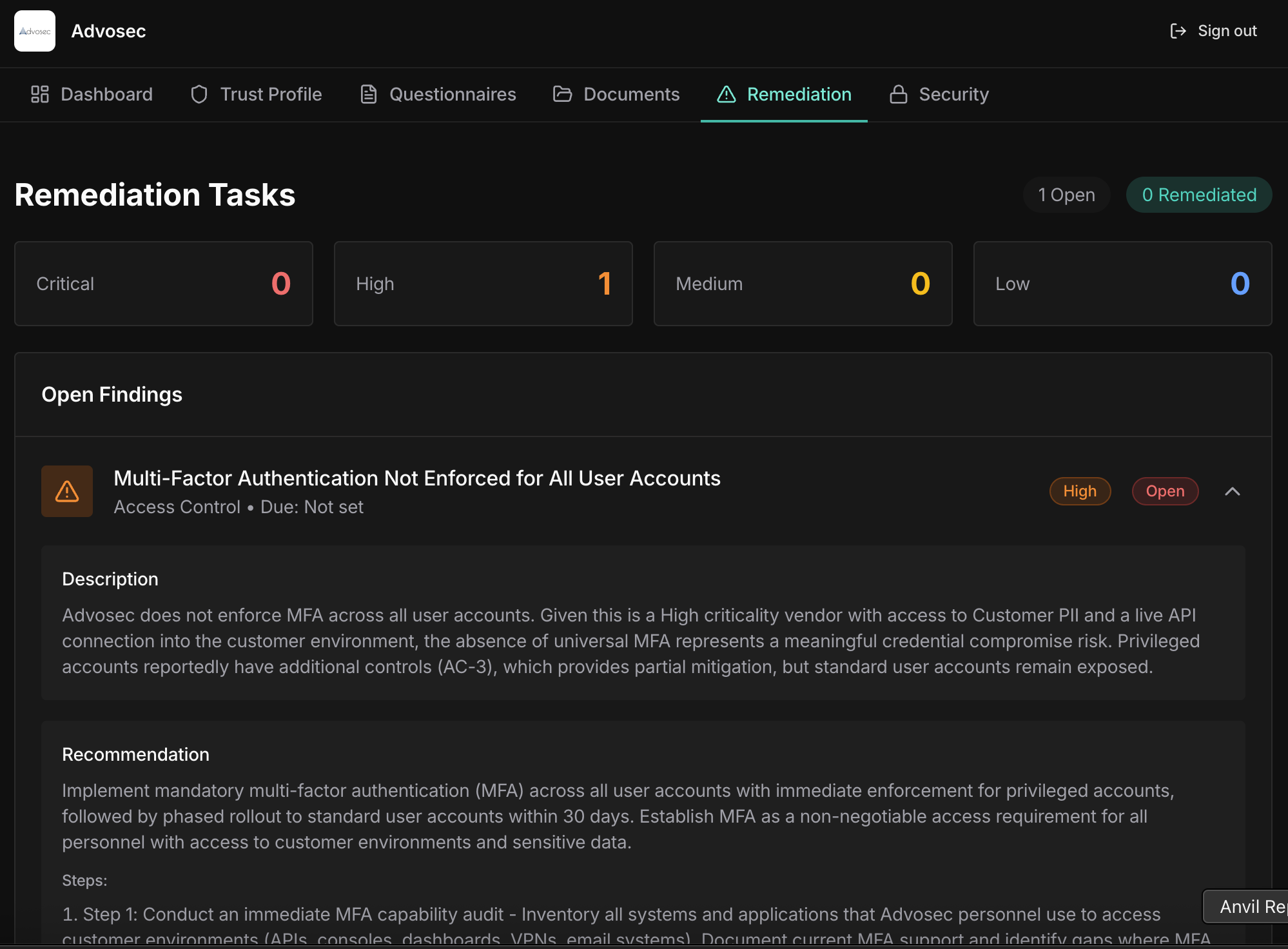Click the High severity badge on the finding
This screenshot has height=949, width=1288.
1080,491
